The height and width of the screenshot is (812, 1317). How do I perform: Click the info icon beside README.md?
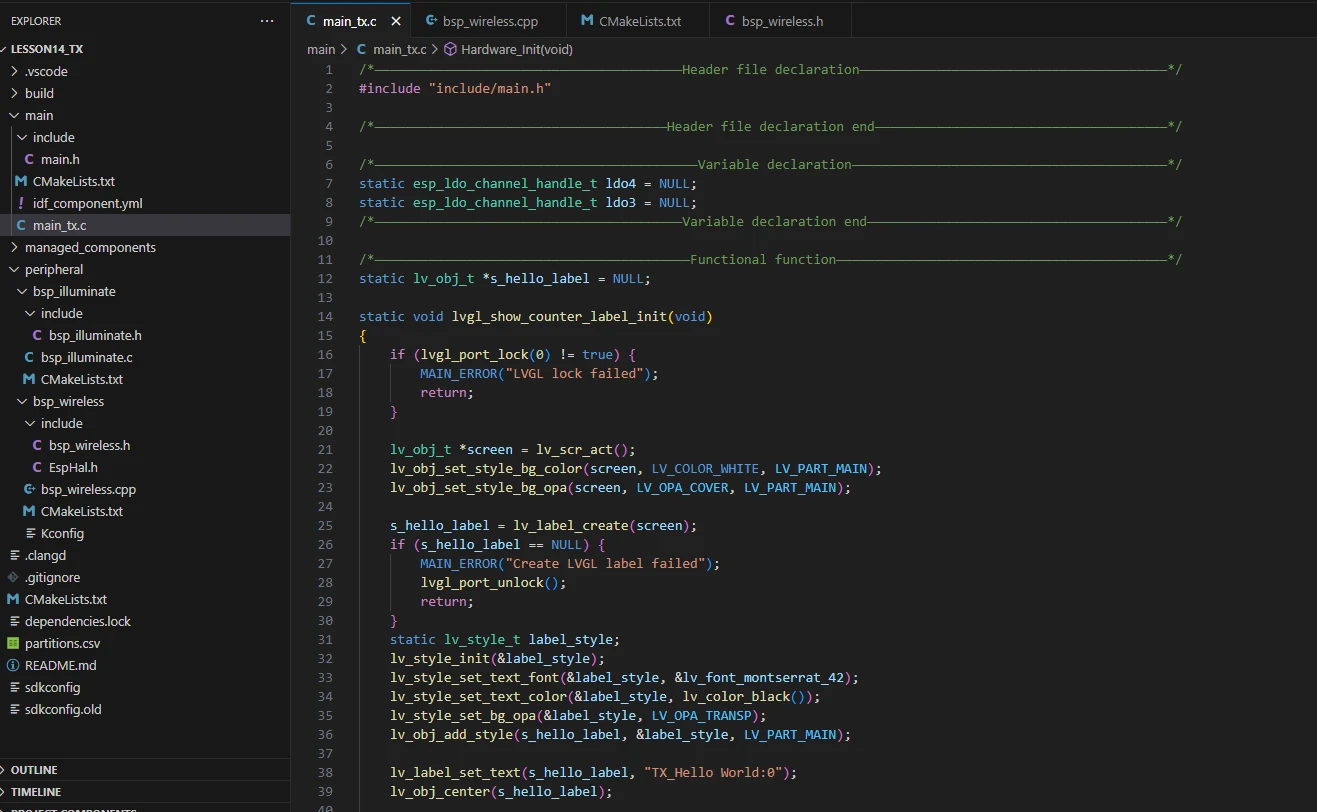point(13,665)
